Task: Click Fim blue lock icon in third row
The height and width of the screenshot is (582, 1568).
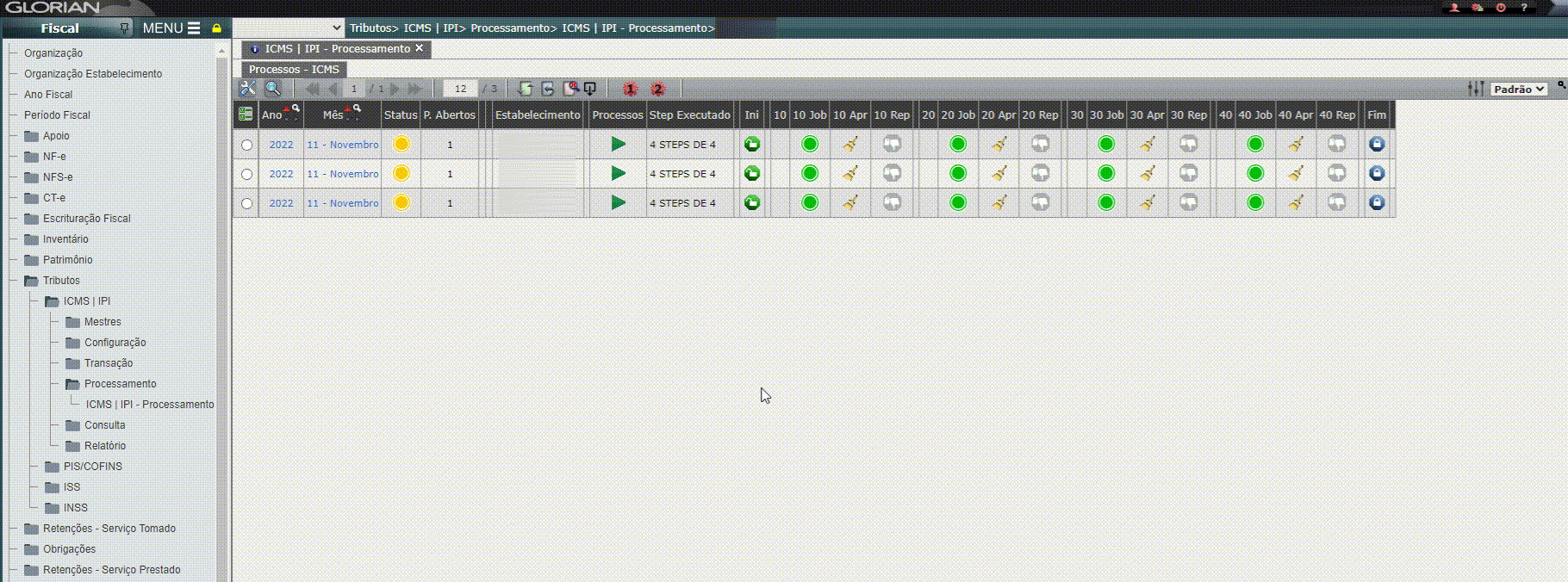Action: point(1377,202)
